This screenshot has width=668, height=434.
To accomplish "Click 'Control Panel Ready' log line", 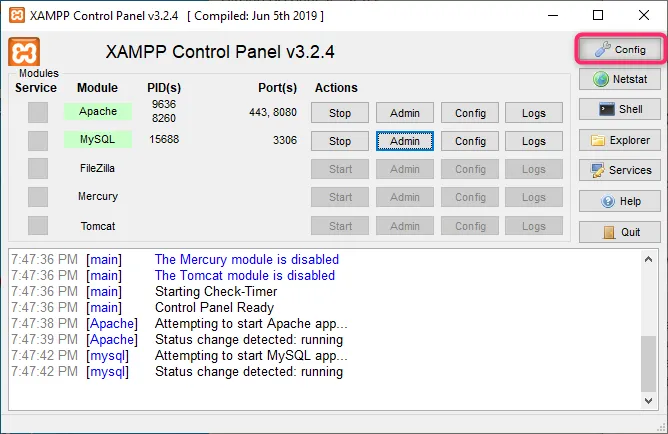I will pyautogui.click(x=214, y=308).
